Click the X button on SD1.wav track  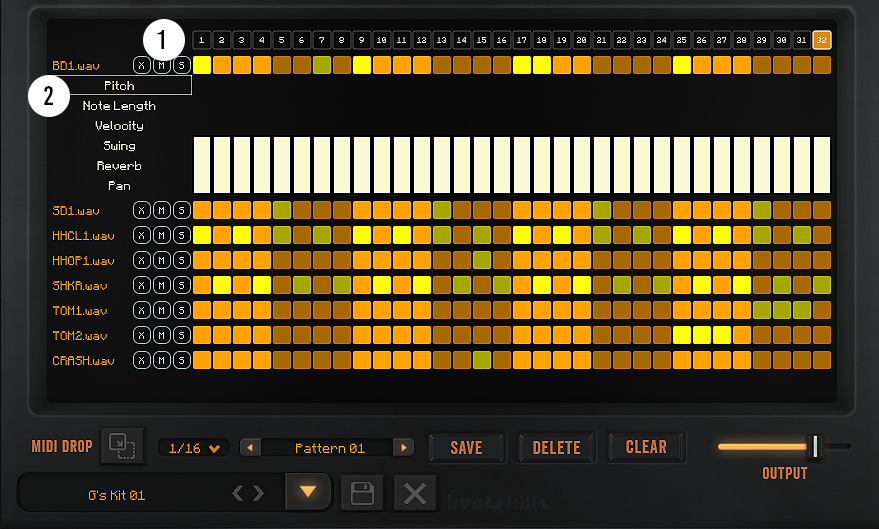[141, 210]
